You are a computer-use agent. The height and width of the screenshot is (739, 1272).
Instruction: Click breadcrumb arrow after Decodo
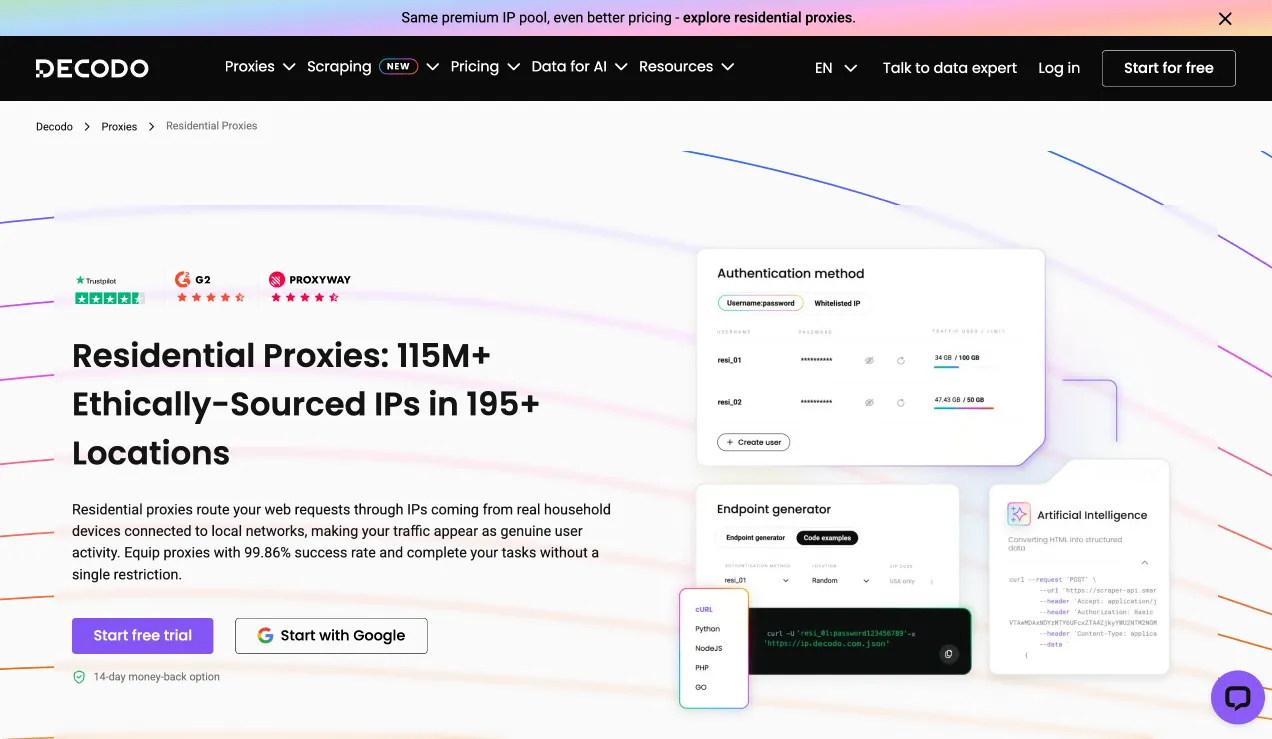tap(87, 127)
